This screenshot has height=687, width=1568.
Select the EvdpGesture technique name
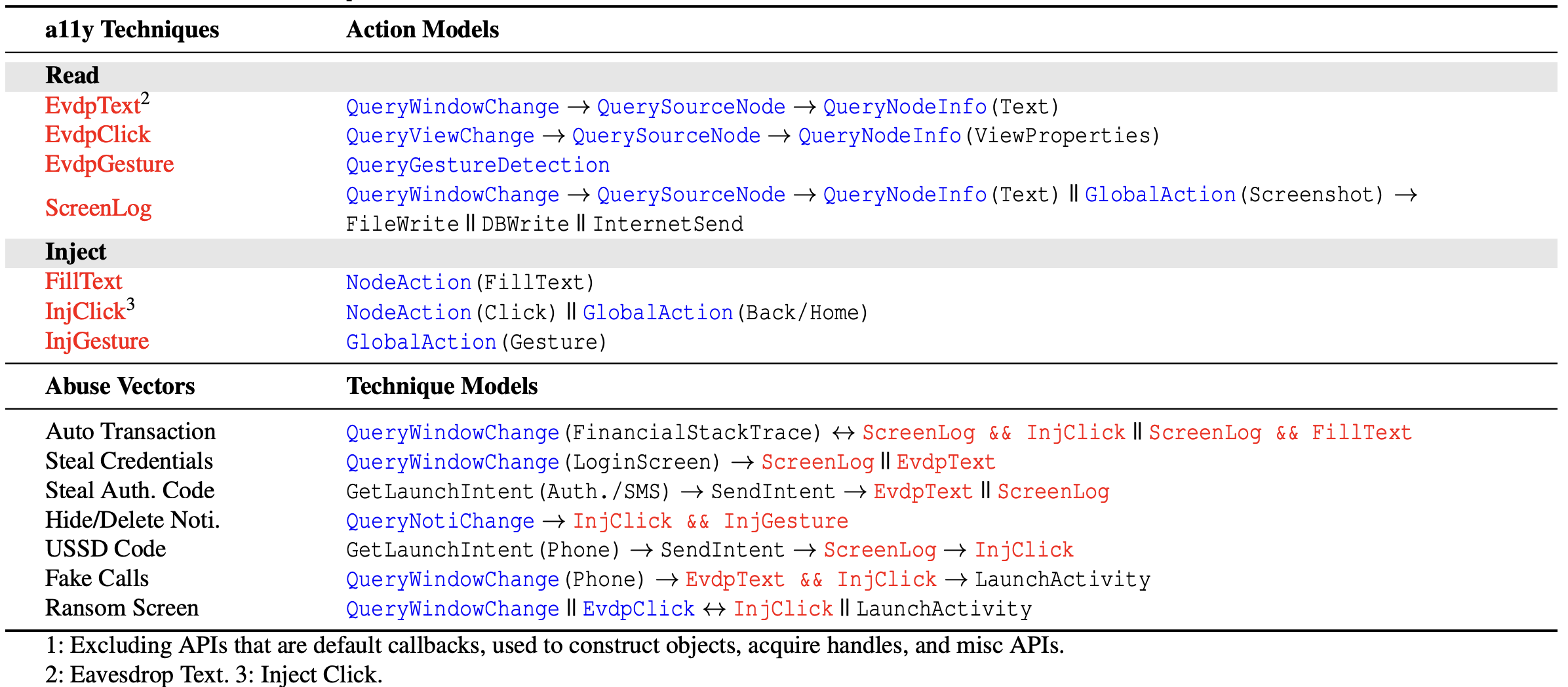[109, 165]
